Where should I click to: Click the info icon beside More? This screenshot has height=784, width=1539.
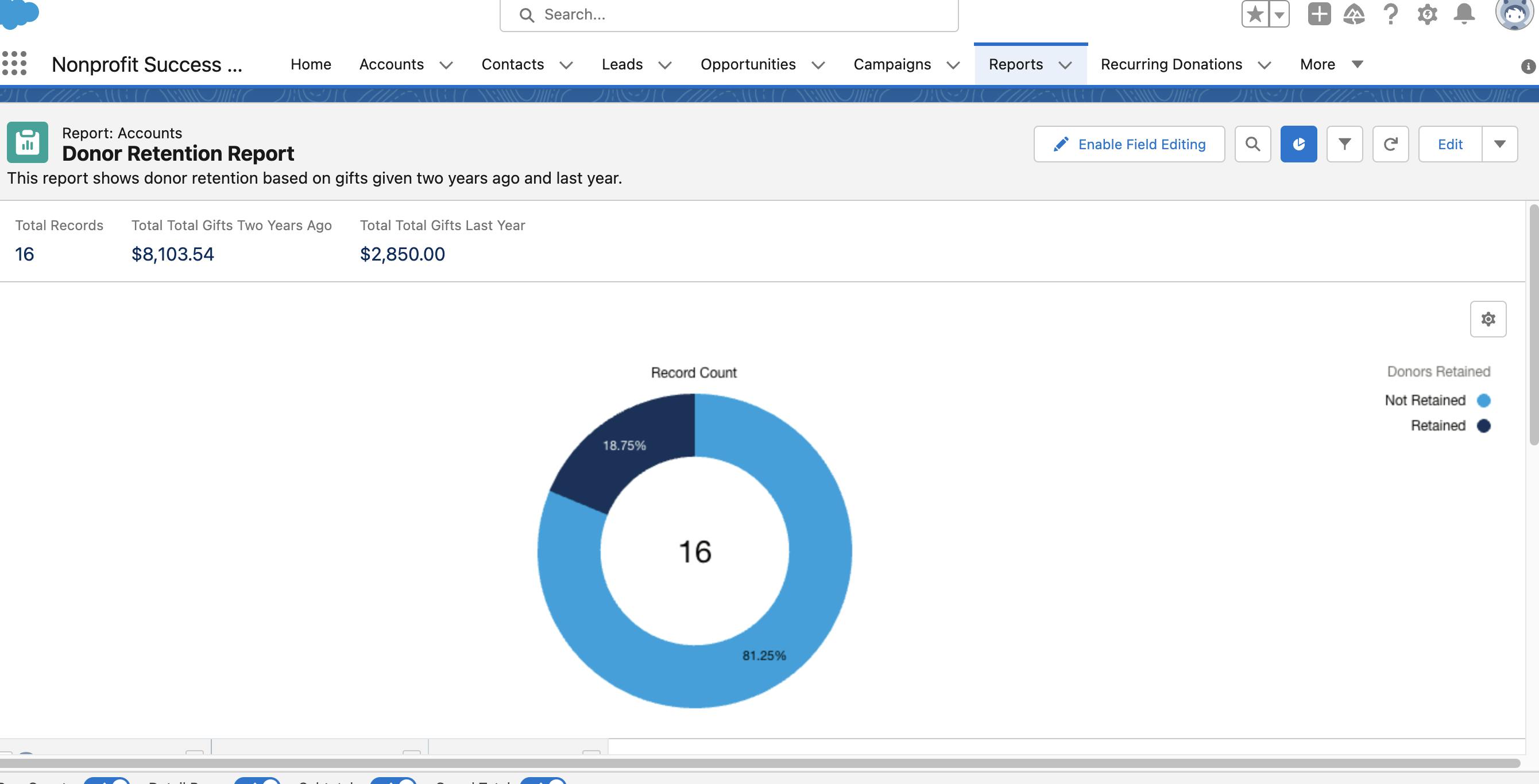tap(1528, 66)
